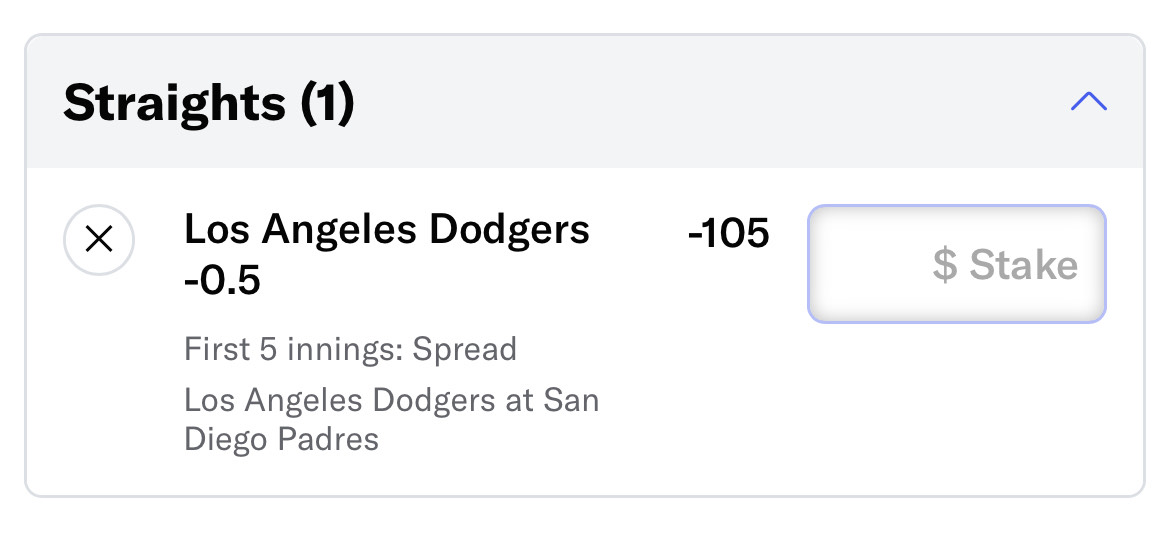
Task: Click the (1) bet count in header
Action: 327,103
